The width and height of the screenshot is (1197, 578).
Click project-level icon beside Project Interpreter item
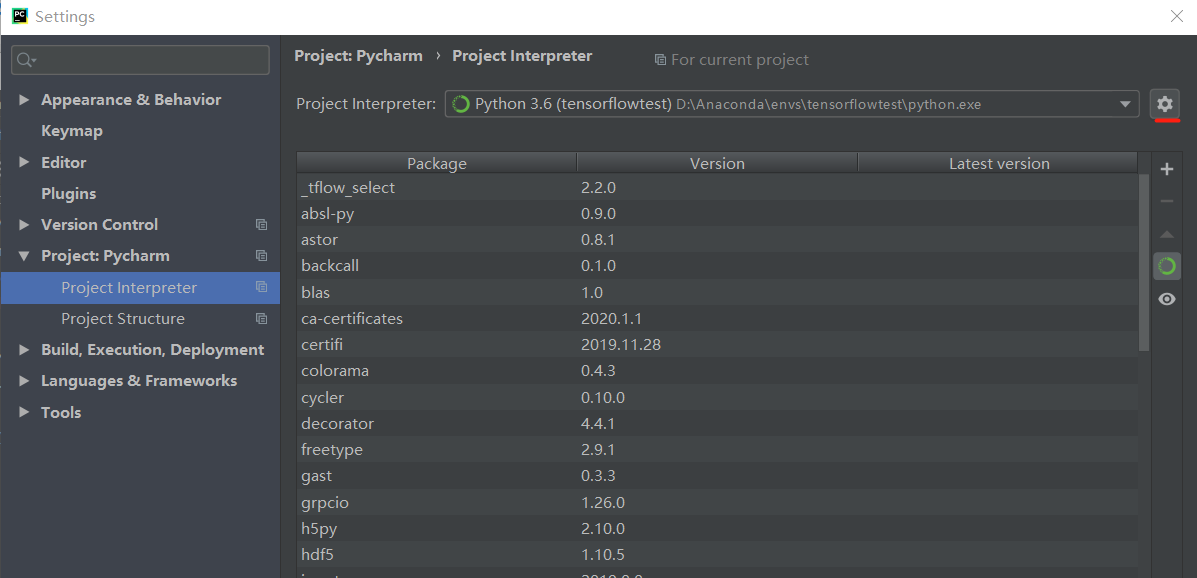tap(262, 287)
